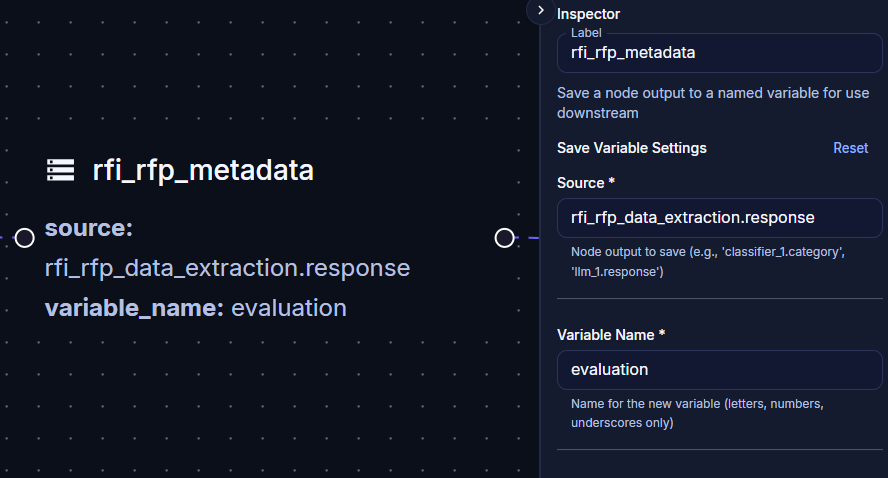Image resolution: width=888 pixels, height=478 pixels.
Task: Click the small Label caption above the field
Action: pos(586,33)
